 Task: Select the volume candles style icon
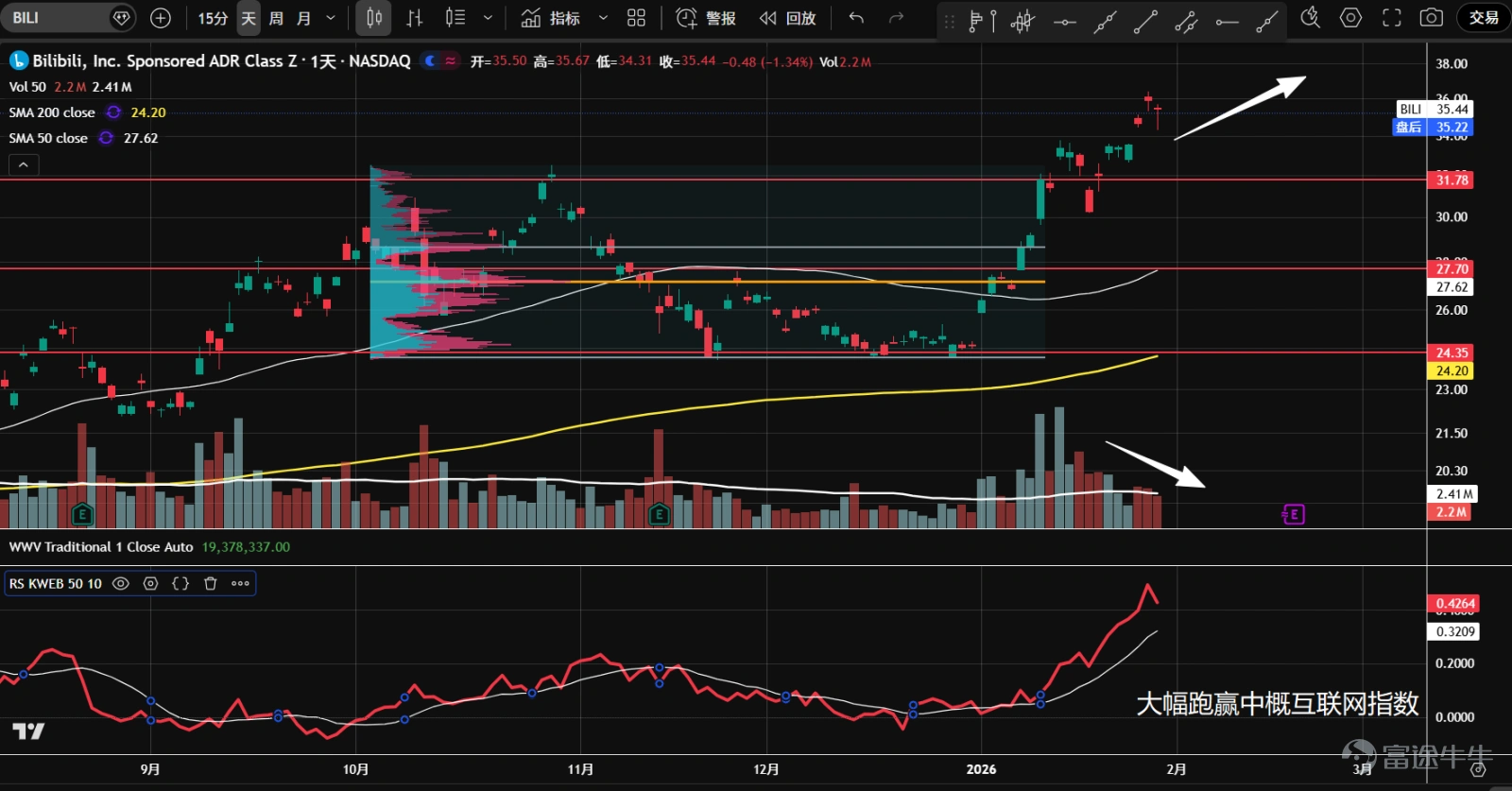tap(455, 18)
